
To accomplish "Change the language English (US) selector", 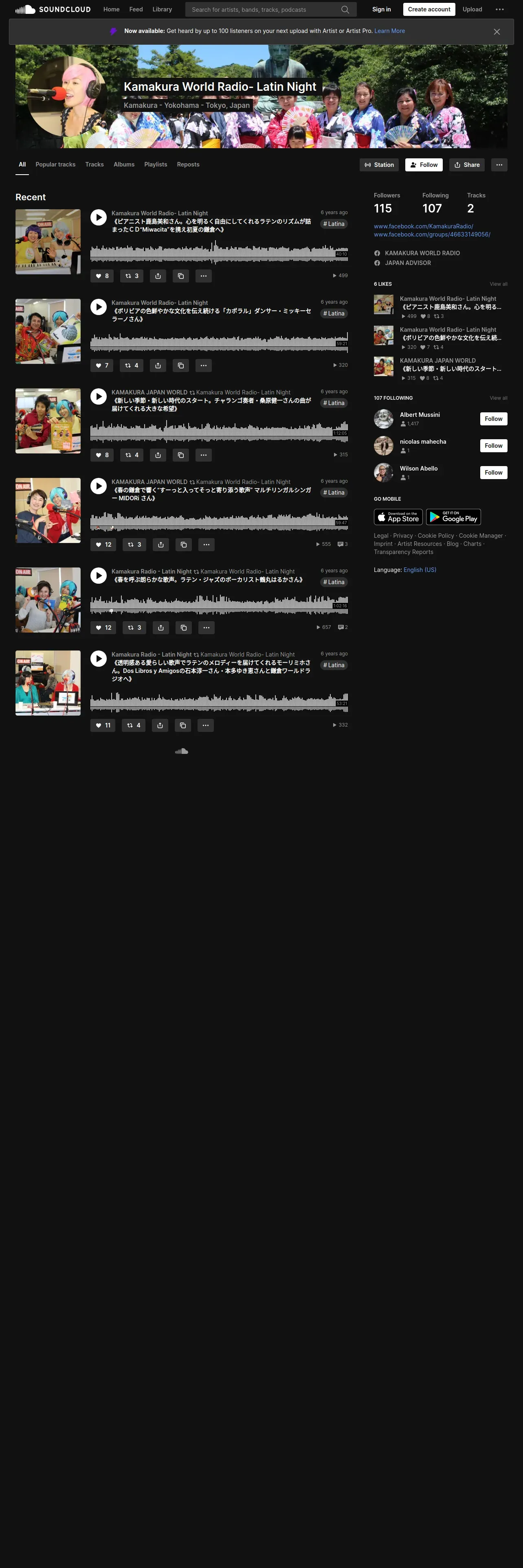I will [x=420, y=570].
